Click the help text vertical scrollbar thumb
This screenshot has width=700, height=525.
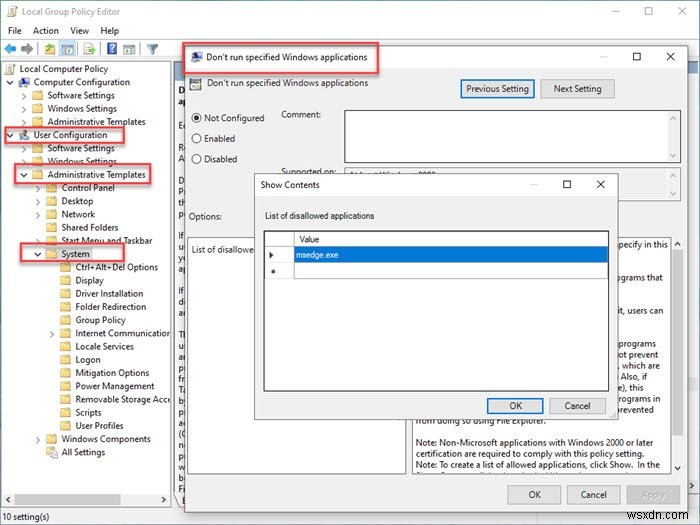click(x=678, y=342)
